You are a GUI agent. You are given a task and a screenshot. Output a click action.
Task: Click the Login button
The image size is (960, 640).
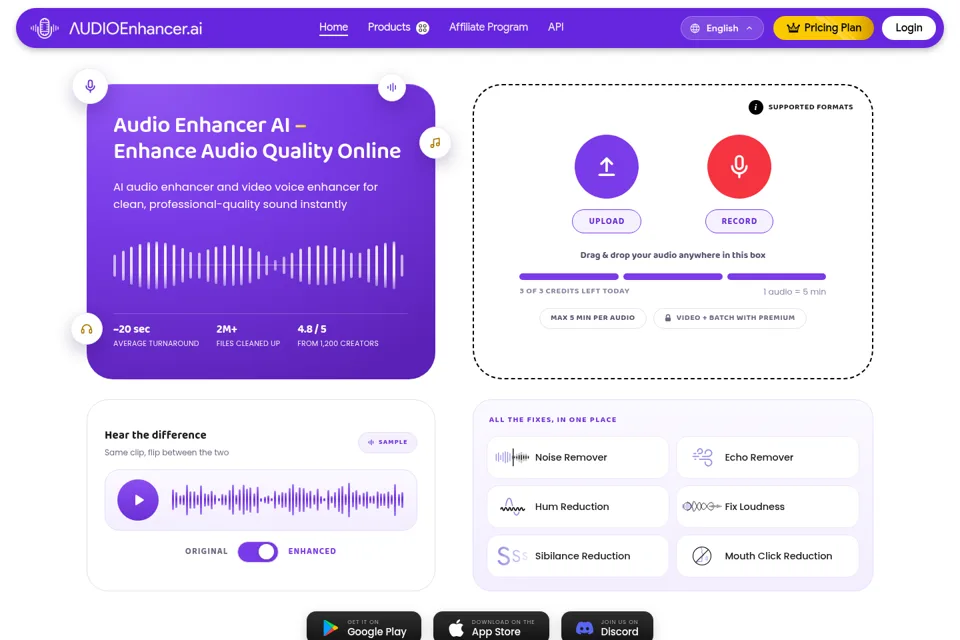909,28
